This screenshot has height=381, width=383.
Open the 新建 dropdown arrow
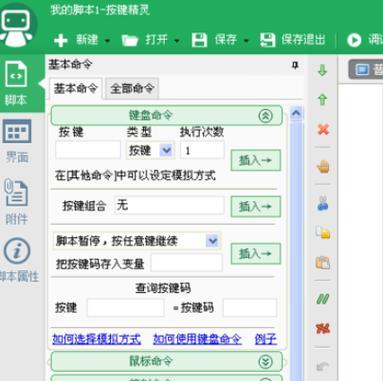pyautogui.click(x=107, y=41)
